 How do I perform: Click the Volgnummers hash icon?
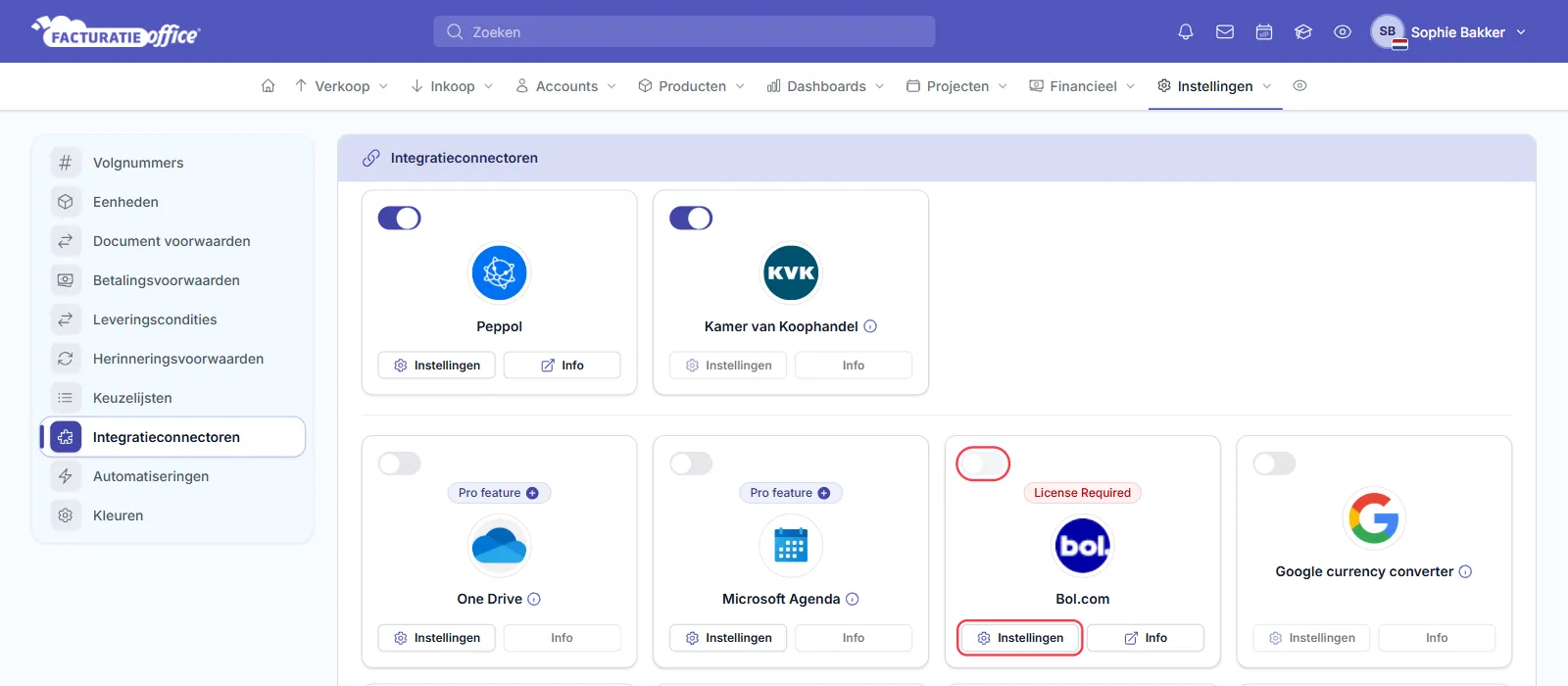pyautogui.click(x=66, y=163)
